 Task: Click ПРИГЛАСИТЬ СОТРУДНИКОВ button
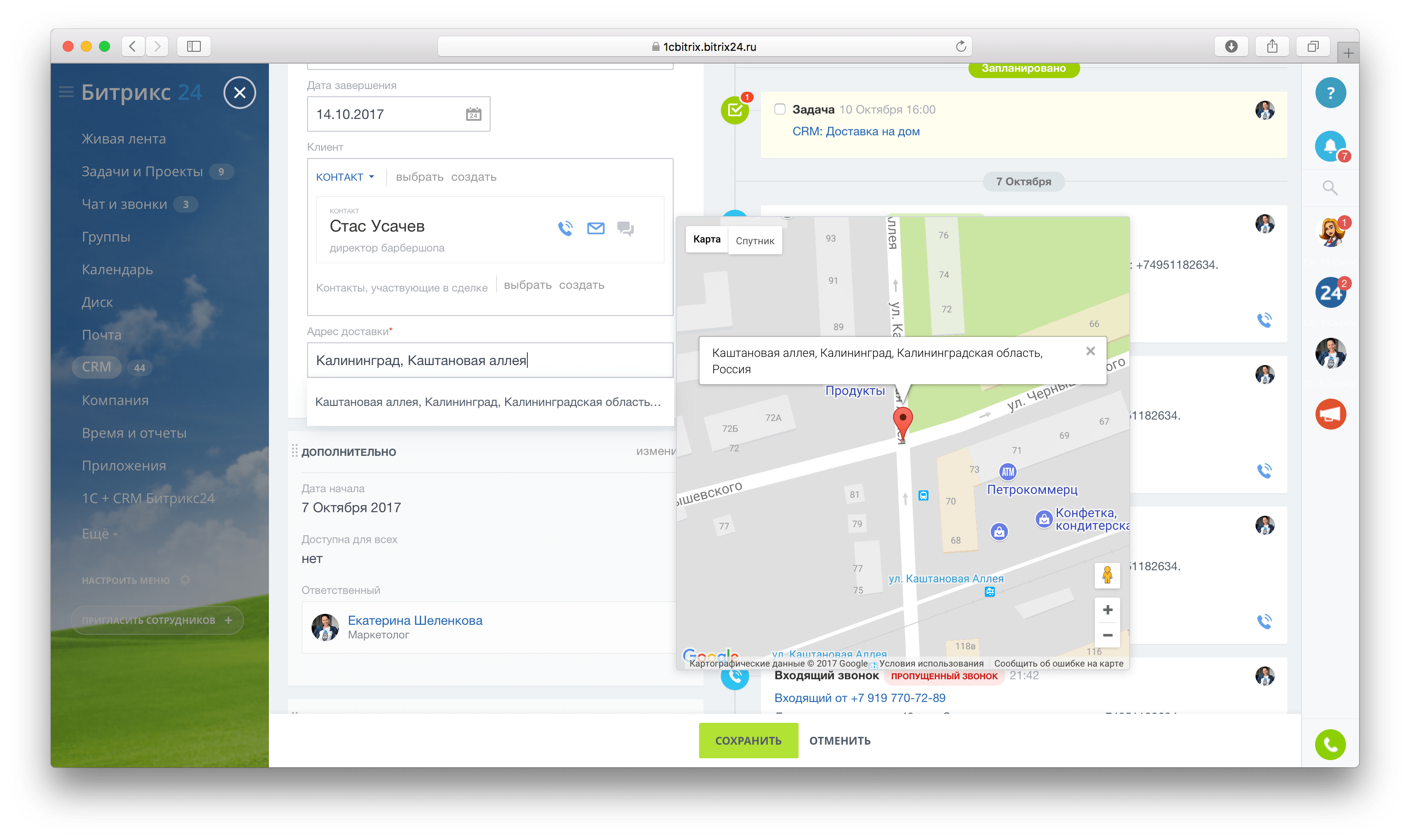coord(157,620)
